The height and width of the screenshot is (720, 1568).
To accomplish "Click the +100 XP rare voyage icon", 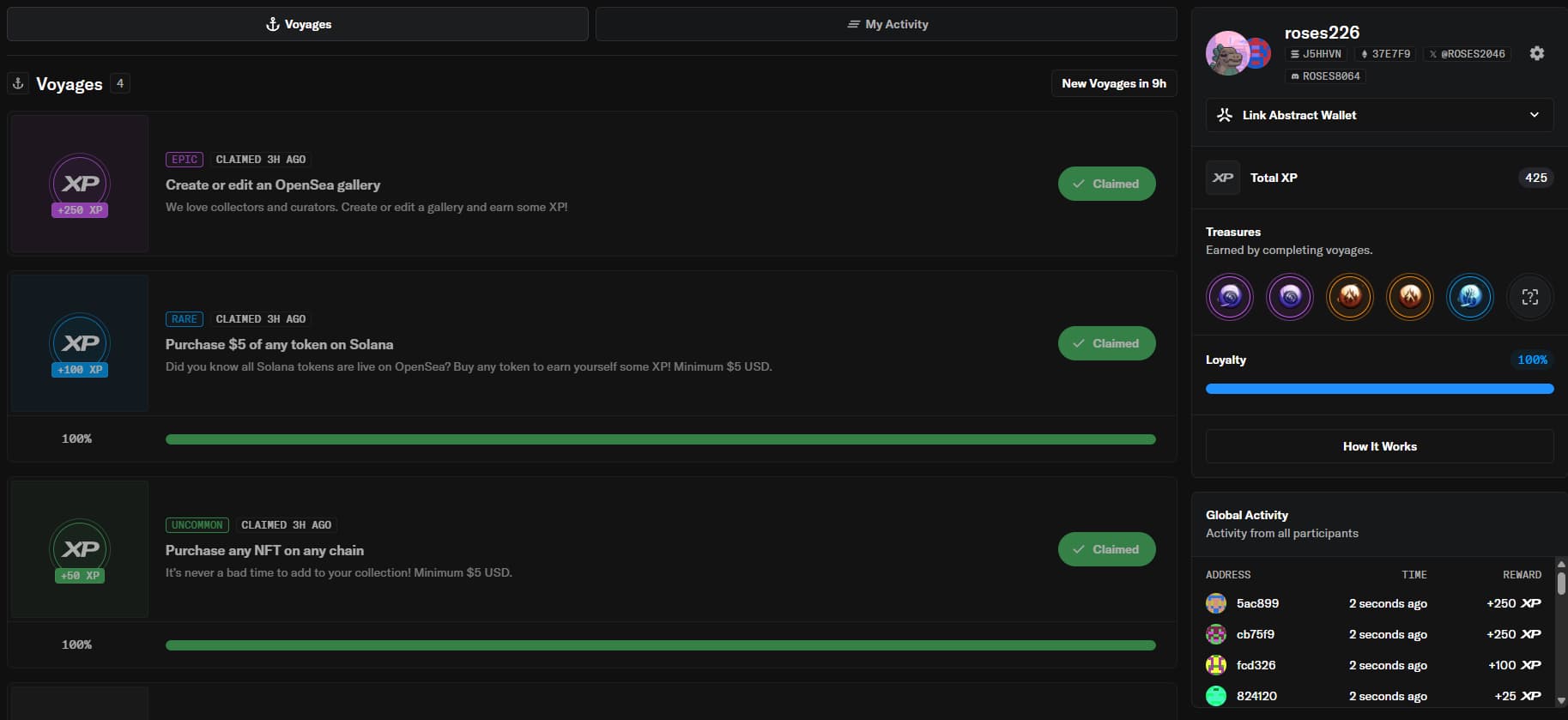I will tap(80, 344).
